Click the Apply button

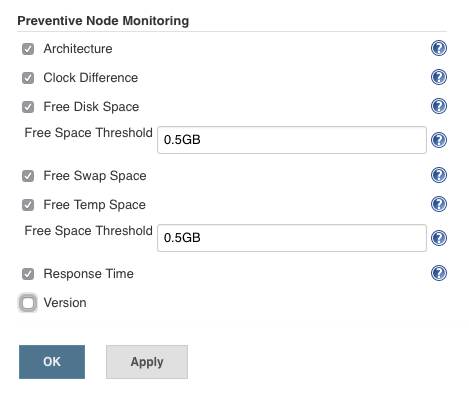(x=147, y=362)
